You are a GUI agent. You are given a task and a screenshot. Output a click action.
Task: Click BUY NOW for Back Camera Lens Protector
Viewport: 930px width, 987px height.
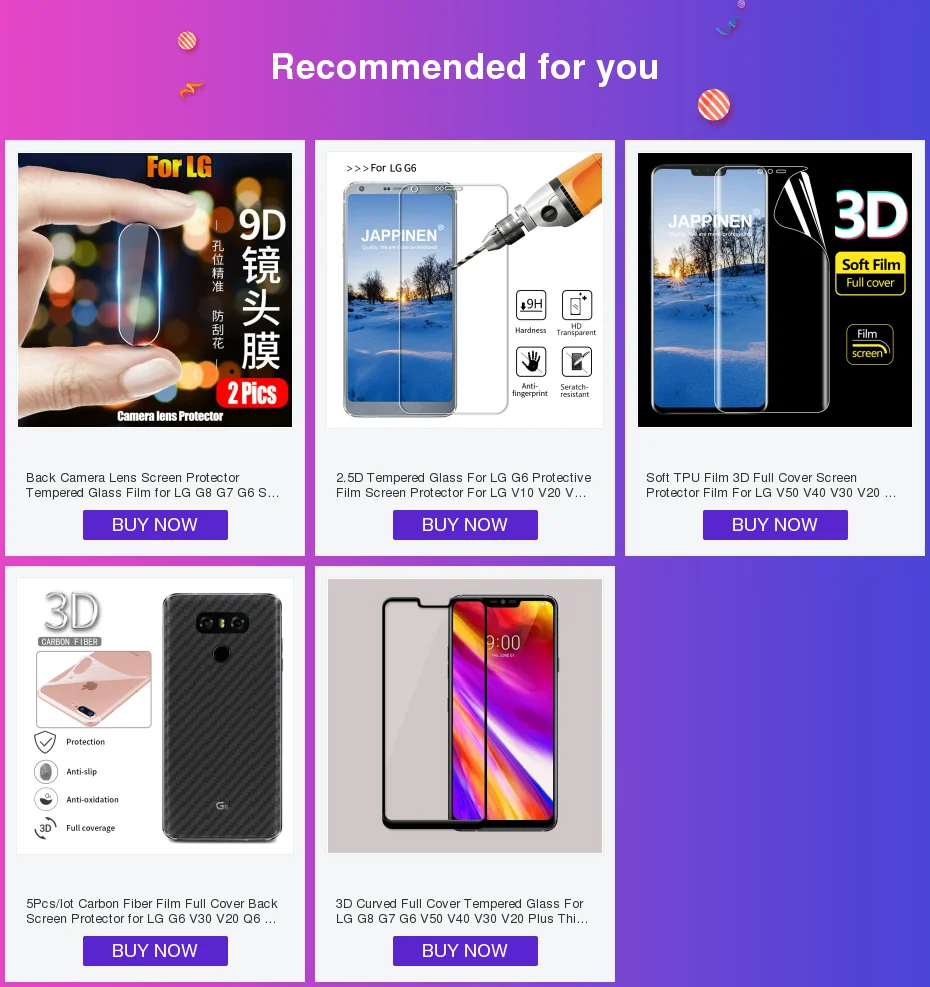[x=155, y=525]
